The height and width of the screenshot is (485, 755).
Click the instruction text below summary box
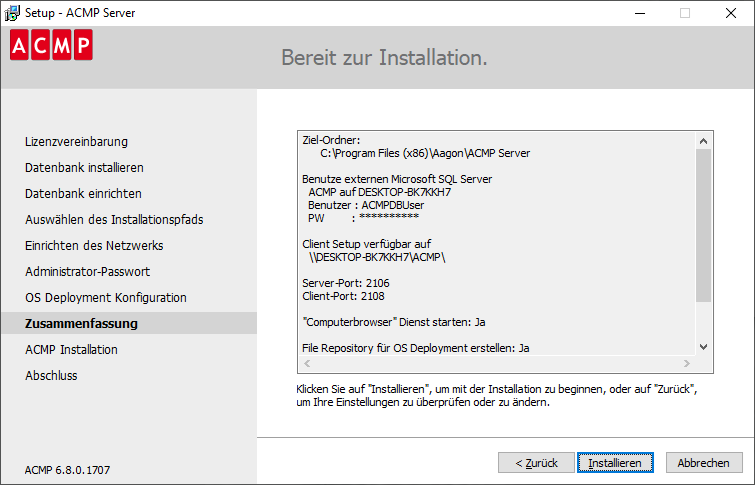(x=496, y=395)
